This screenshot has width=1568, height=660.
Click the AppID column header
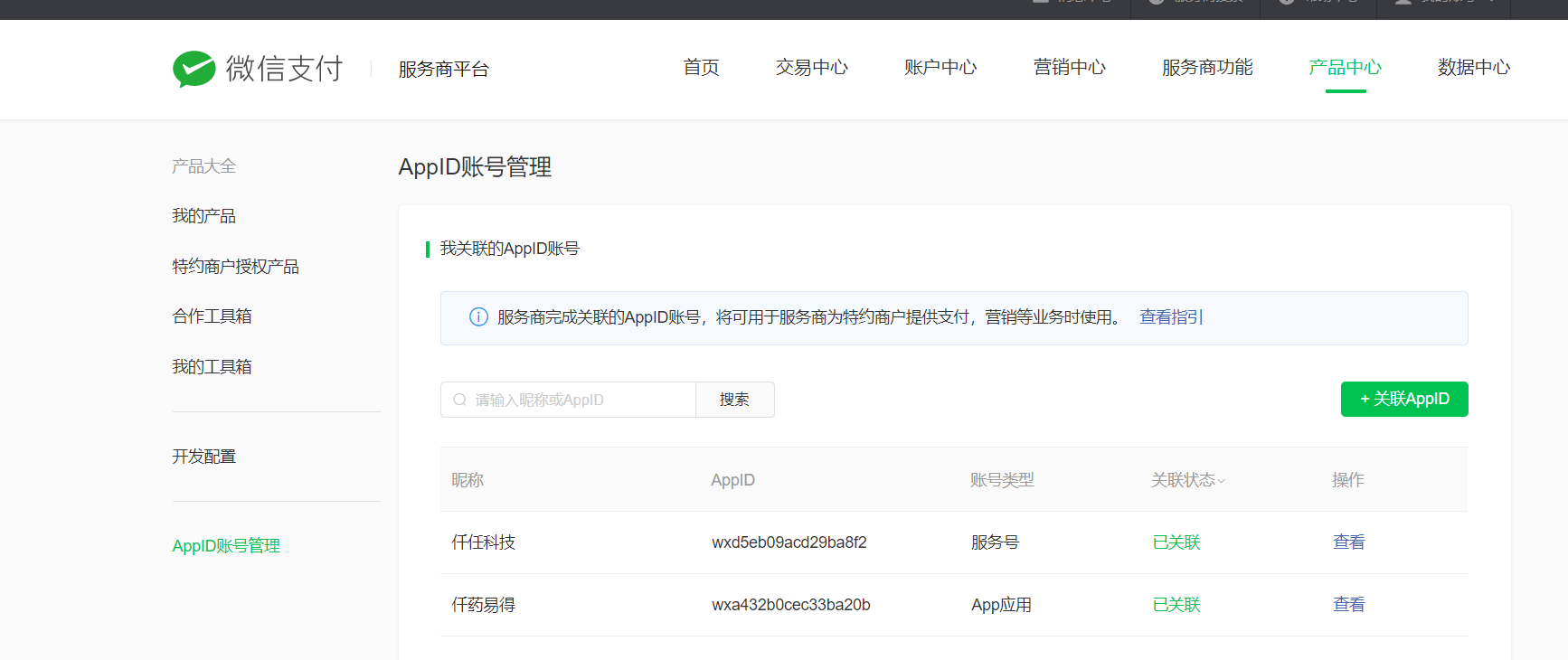(x=732, y=480)
